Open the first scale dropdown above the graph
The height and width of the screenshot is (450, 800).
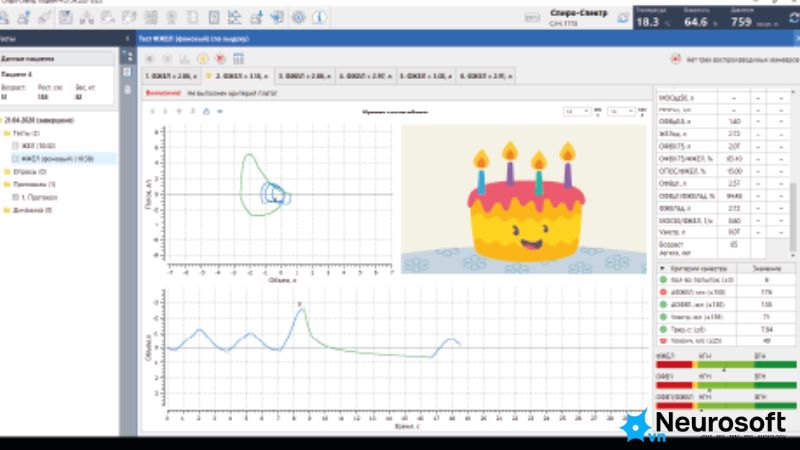click(577, 111)
